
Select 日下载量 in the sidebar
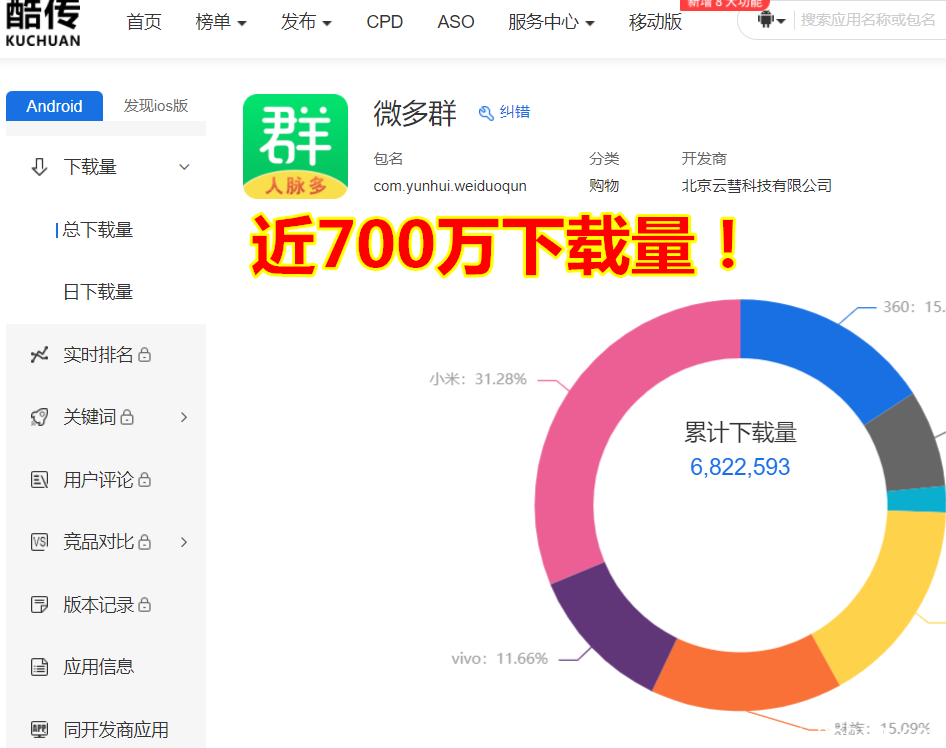point(98,292)
